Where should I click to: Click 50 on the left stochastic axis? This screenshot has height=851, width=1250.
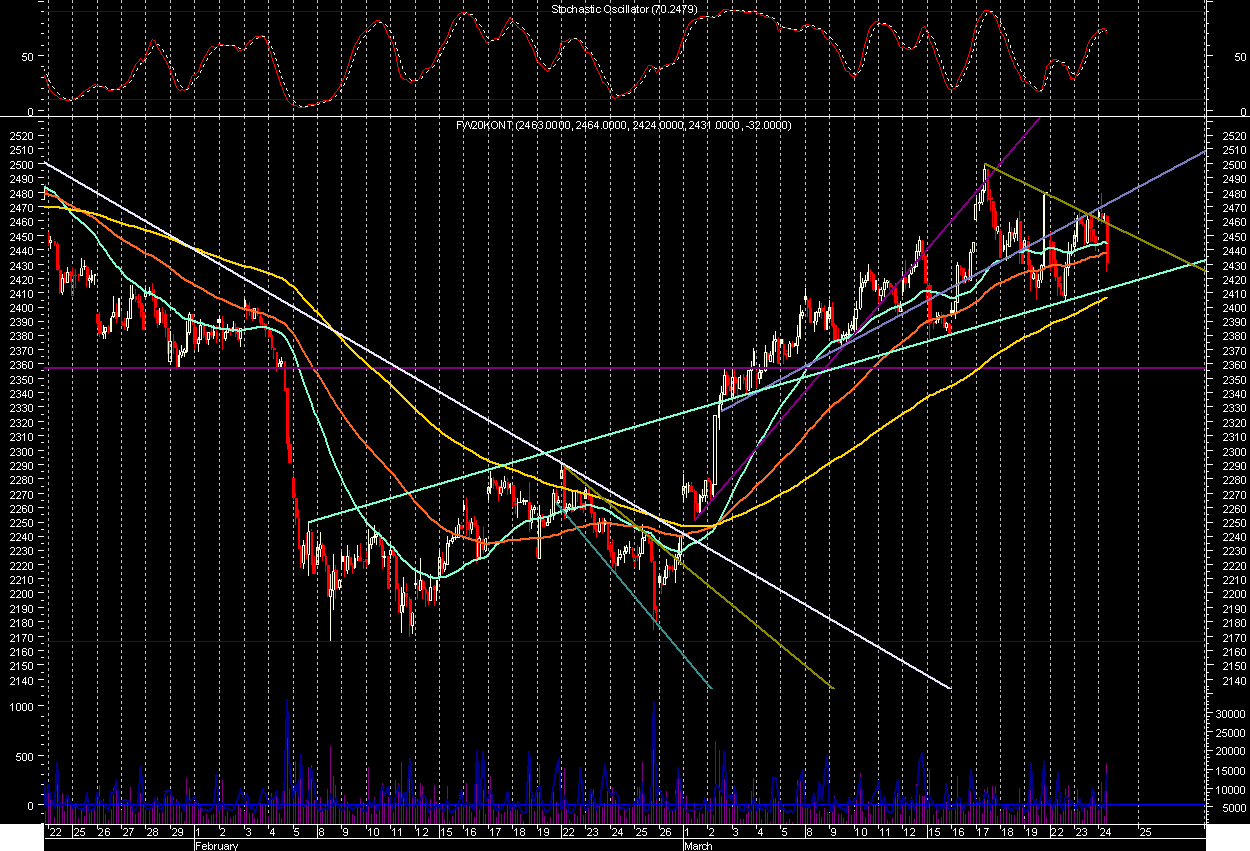(x=28, y=57)
